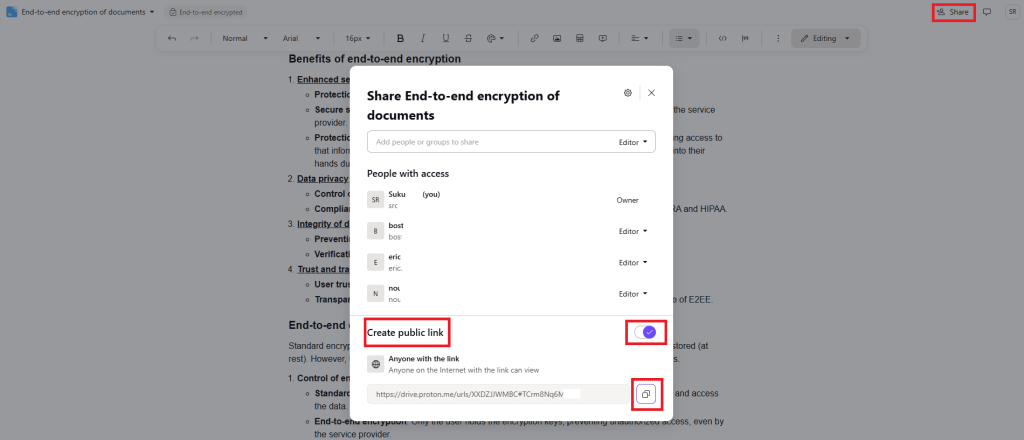Click the Benefits of end-to-end encryption heading
The image size is (1024, 440).
tap(375, 59)
